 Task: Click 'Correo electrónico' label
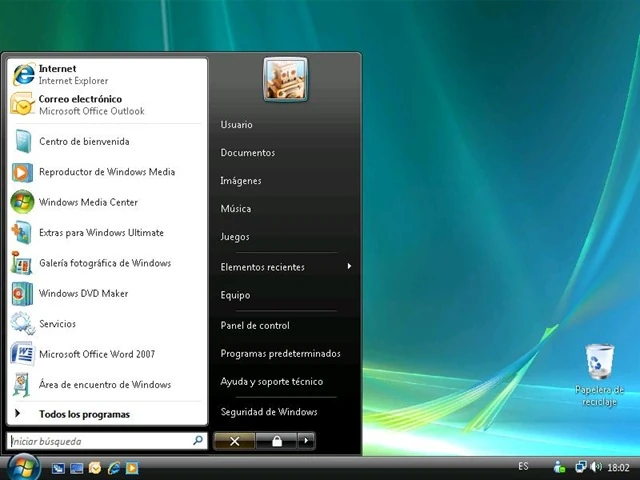click(x=80, y=99)
